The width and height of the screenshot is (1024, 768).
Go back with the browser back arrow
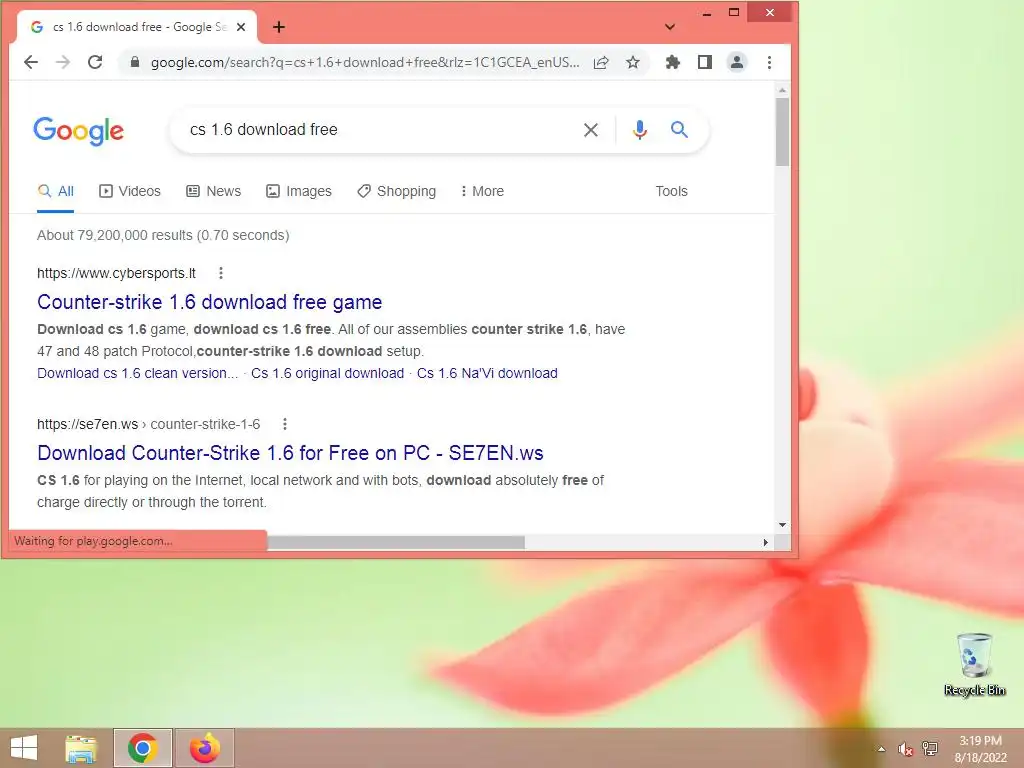point(31,62)
